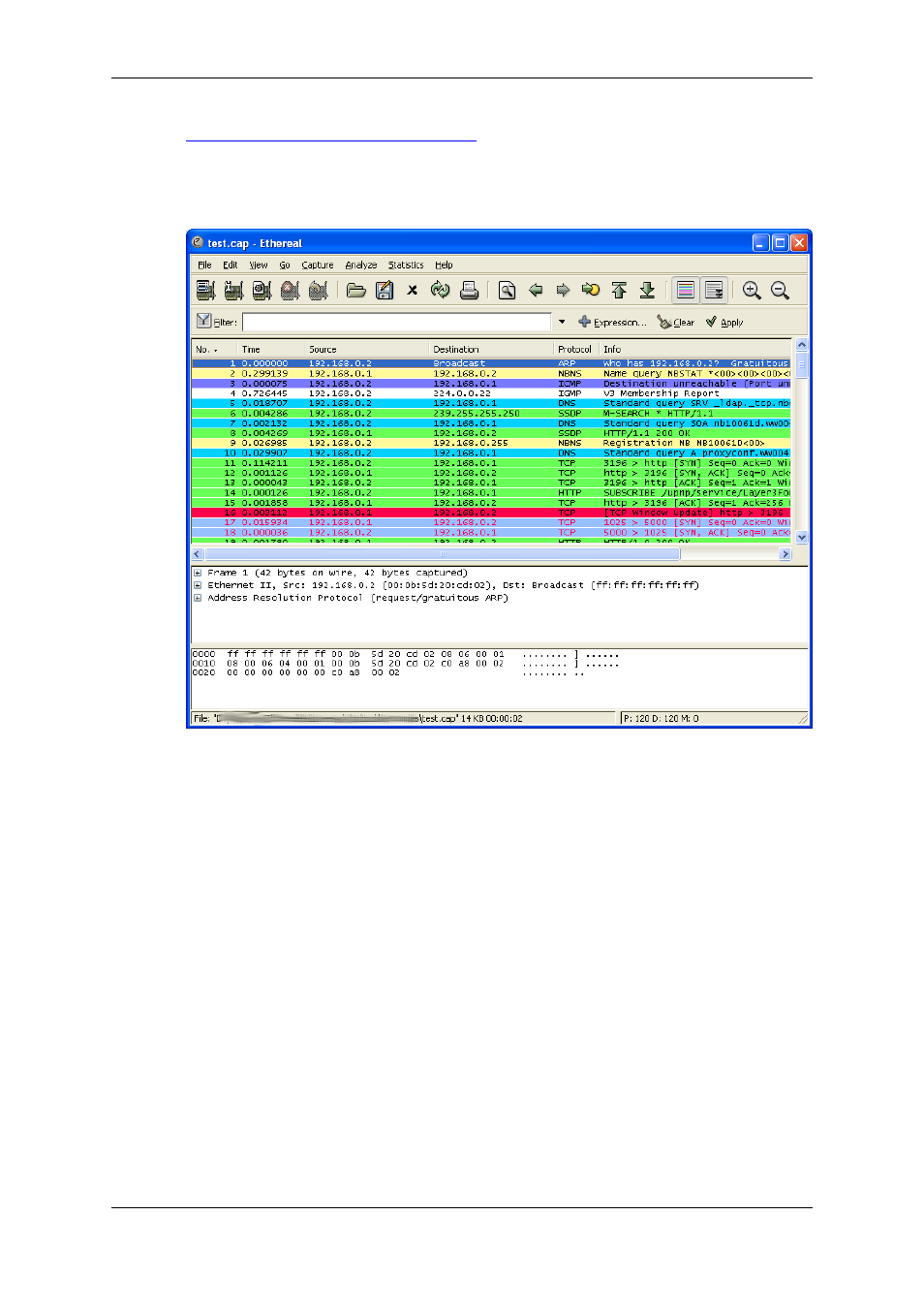Open the Go menu

tap(285, 265)
